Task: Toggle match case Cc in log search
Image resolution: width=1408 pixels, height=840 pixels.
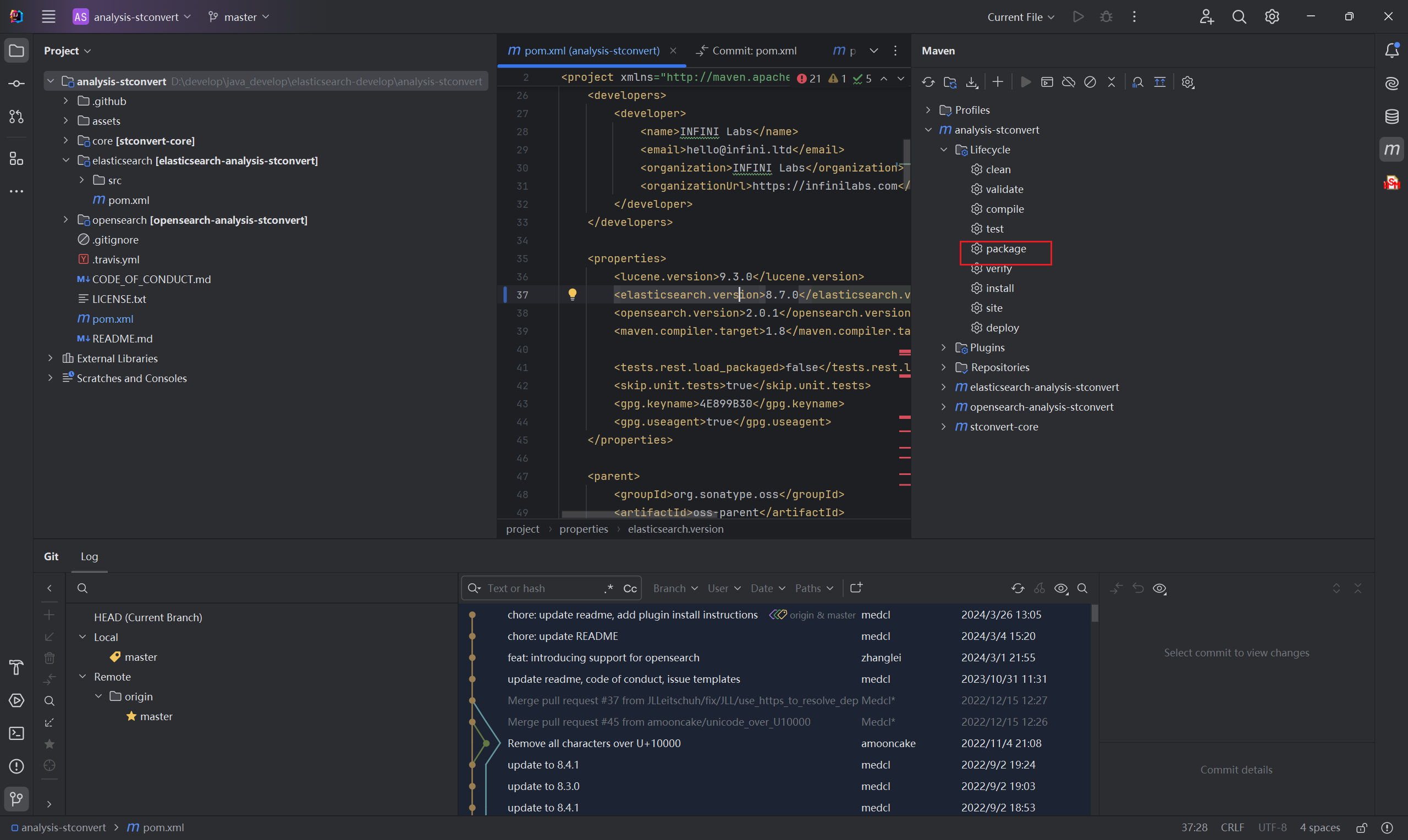Action: click(x=630, y=588)
